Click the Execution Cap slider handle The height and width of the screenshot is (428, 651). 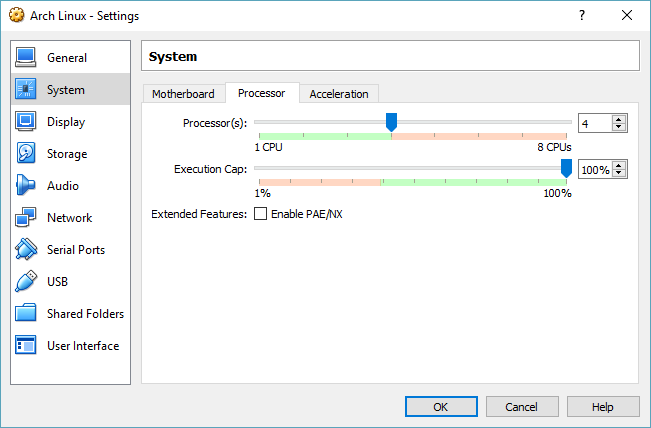click(566, 168)
